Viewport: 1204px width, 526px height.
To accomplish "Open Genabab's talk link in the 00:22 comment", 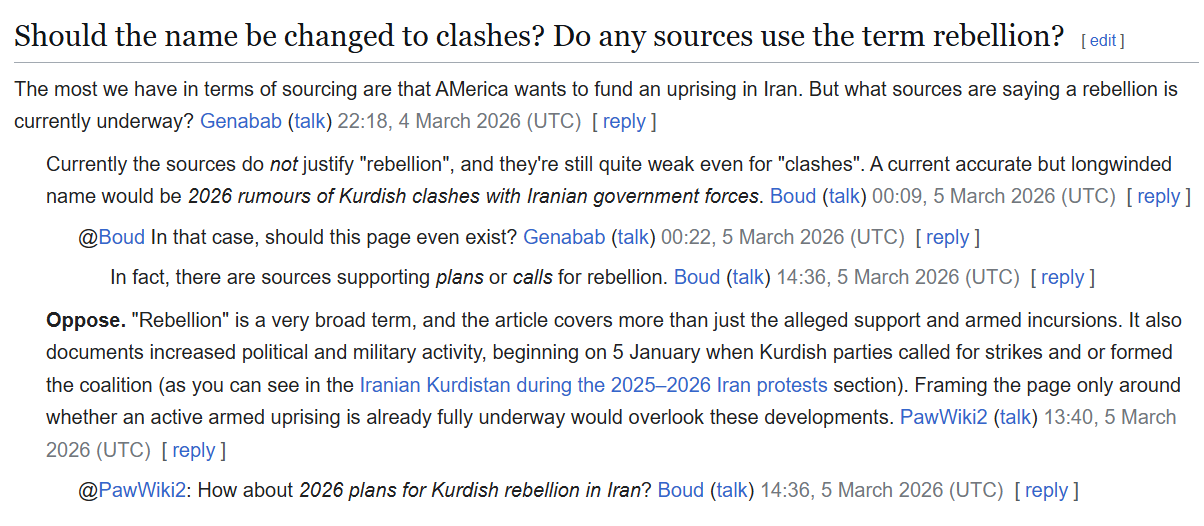I will click(x=633, y=237).
